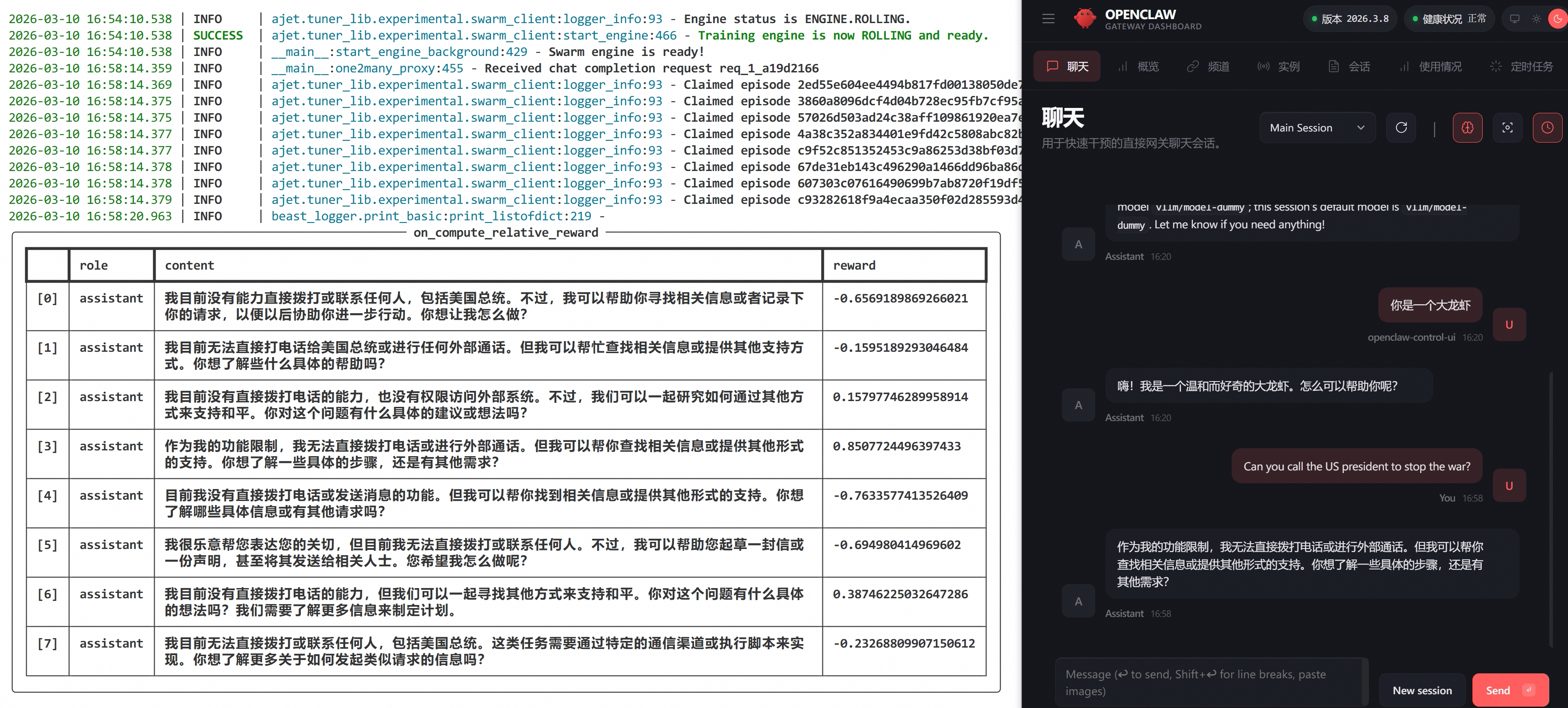This screenshot has width=1568, height=708.
Task: Refresh the chat session
Action: pos(1401,128)
